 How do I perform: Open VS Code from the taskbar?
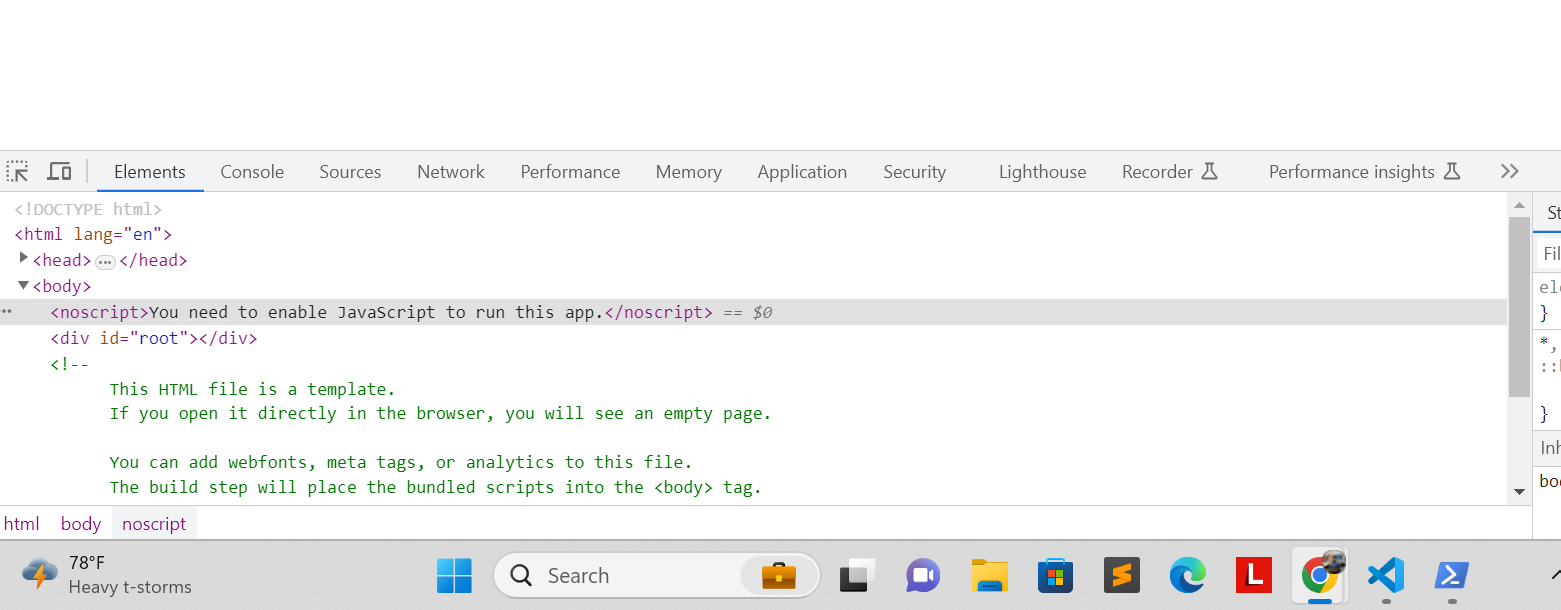click(x=1385, y=575)
